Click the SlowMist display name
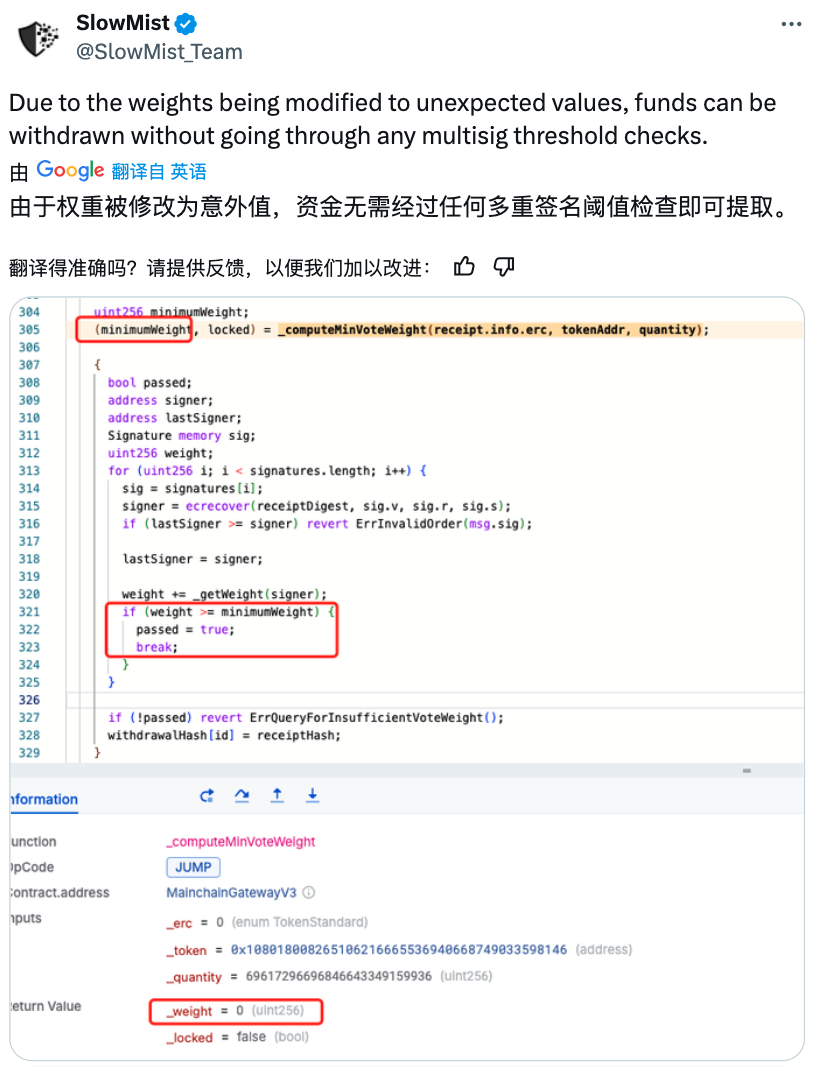The width and height of the screenshot is (814, 1067). coord(123,24)
